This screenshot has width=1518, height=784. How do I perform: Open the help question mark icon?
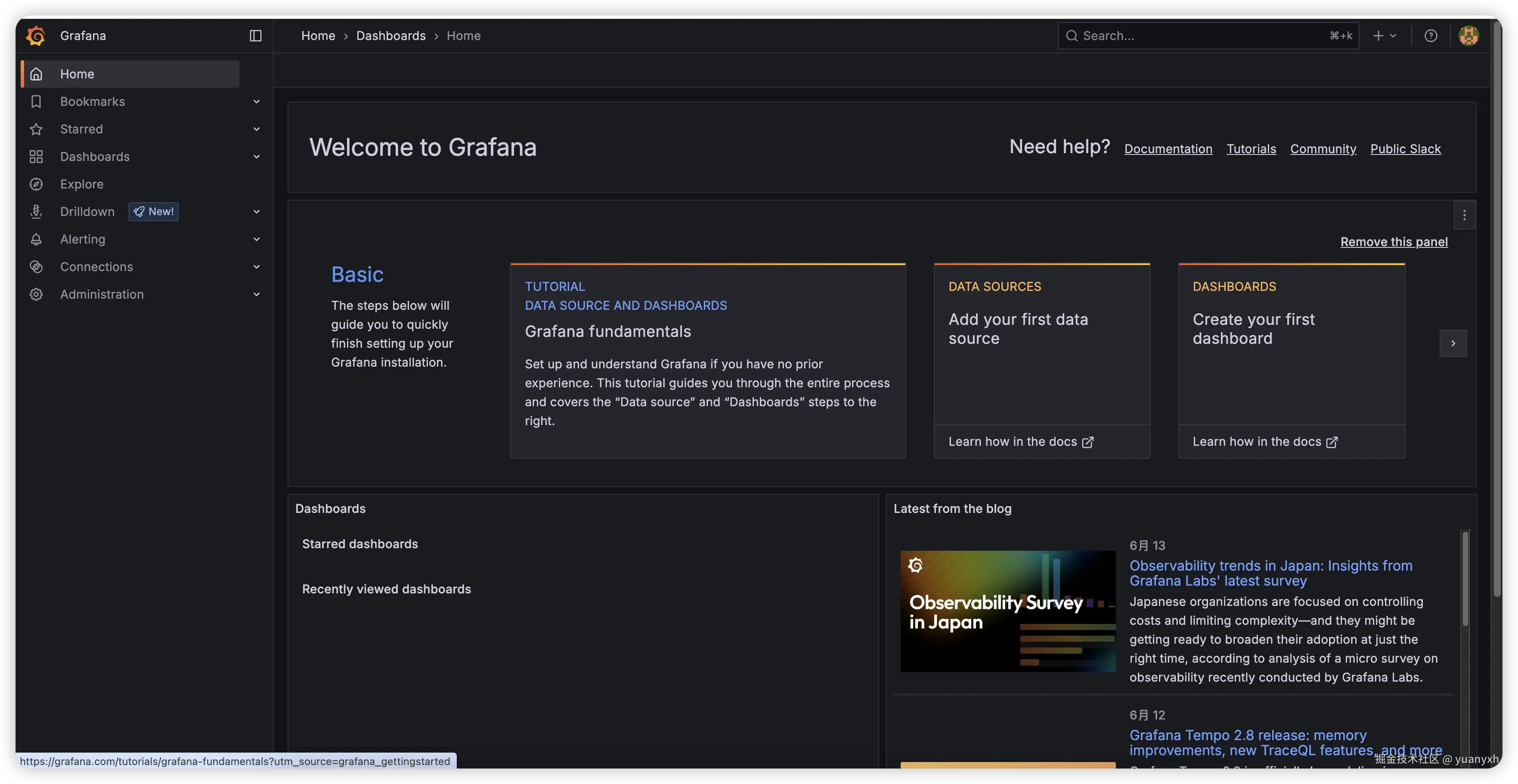(1430, 36)
